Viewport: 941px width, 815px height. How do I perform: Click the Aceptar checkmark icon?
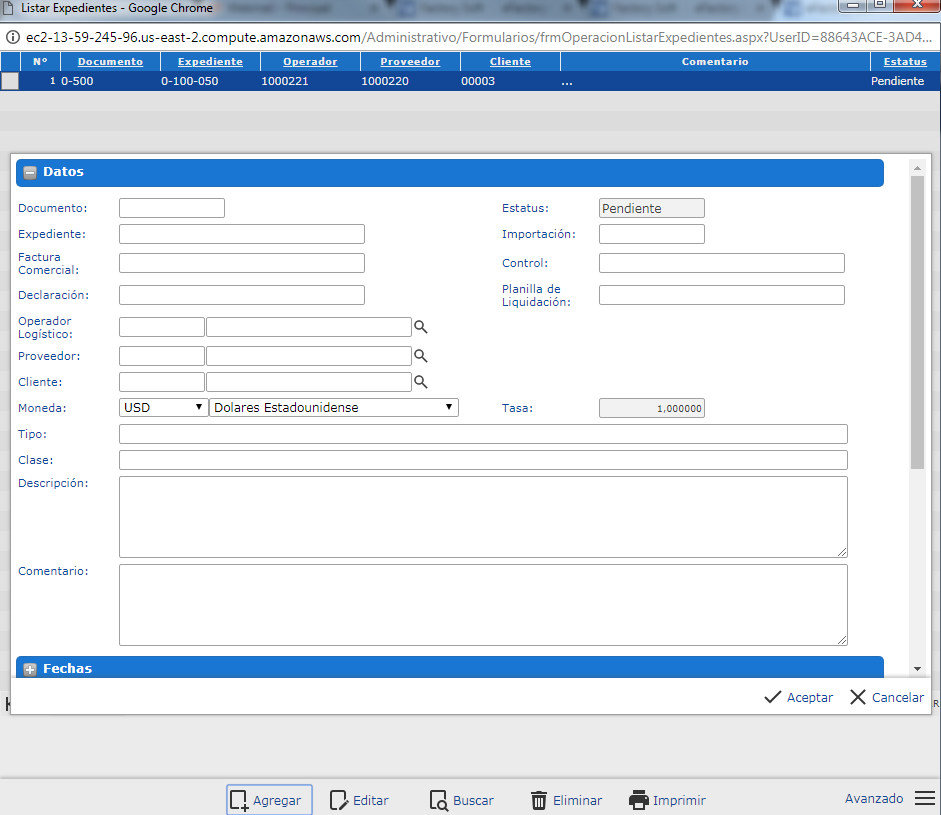click(x=772, y=697)
